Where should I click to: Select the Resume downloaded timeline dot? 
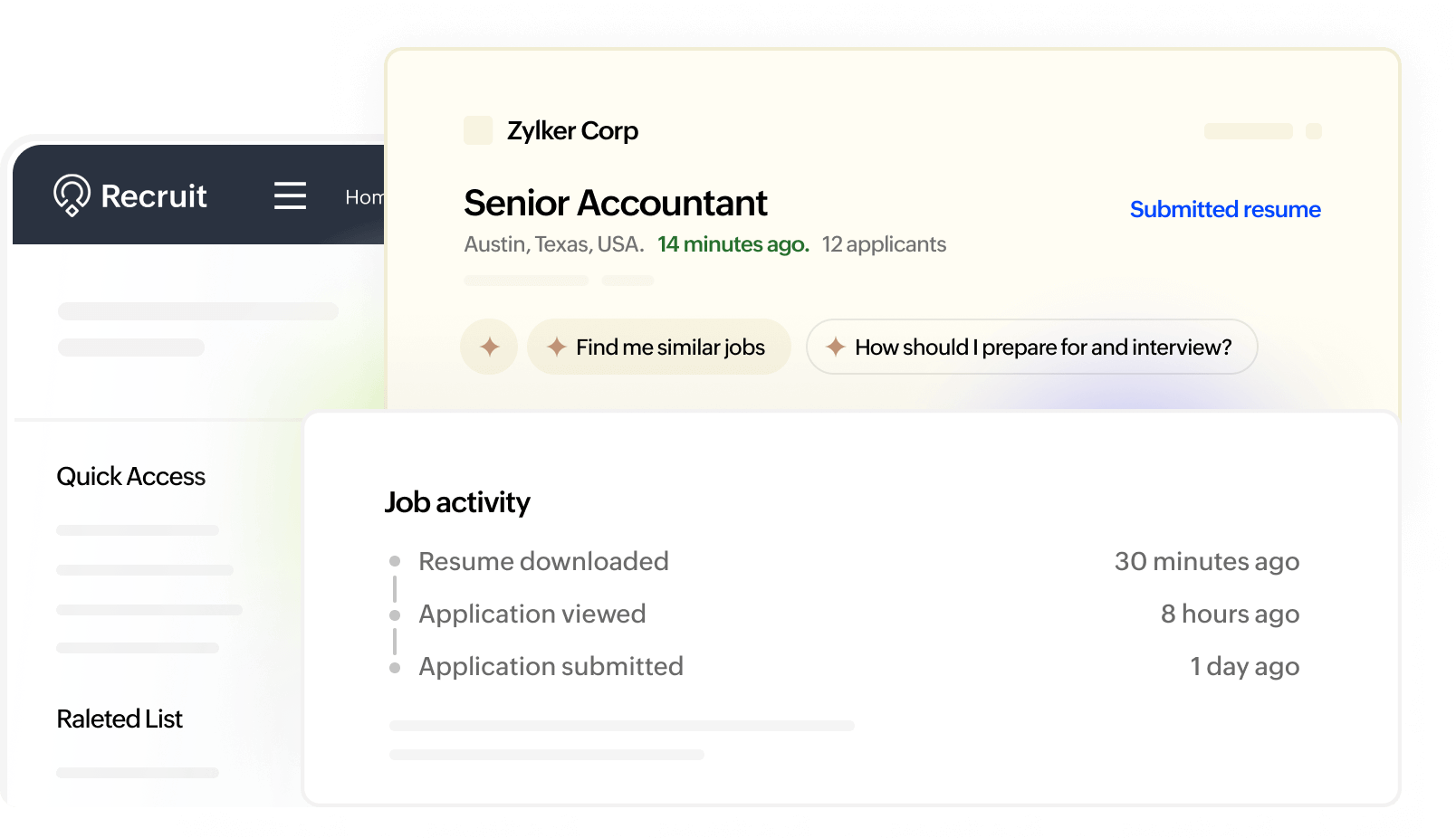tap(395, 562)
